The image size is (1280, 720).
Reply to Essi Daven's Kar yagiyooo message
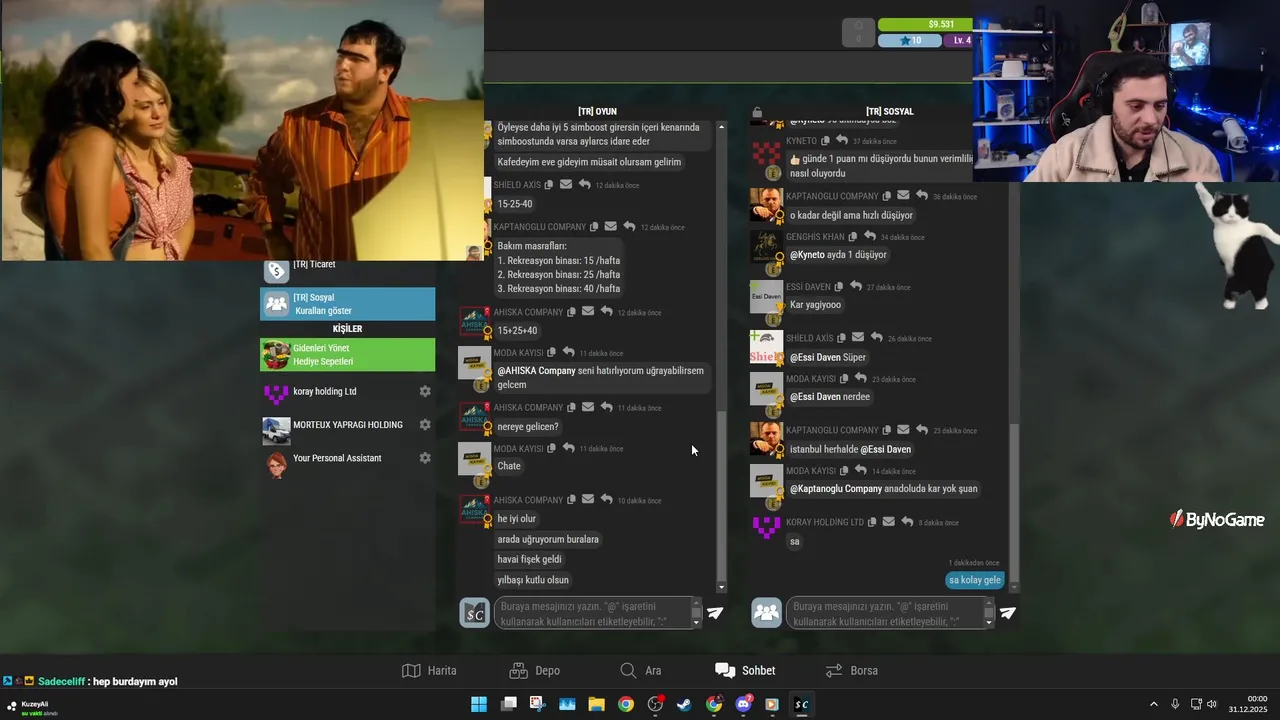[x=856, y=287]
